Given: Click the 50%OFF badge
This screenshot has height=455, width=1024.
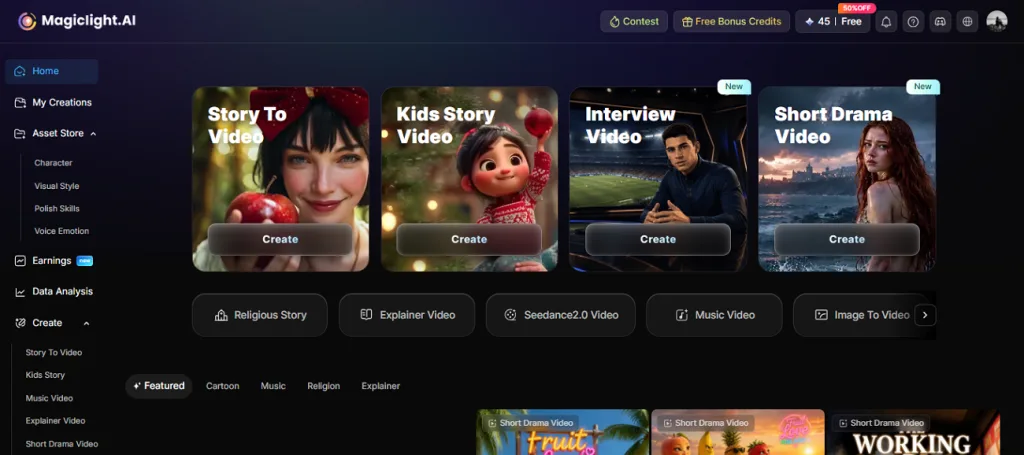Looking at the screenshot, I should (x=857, y=8).
